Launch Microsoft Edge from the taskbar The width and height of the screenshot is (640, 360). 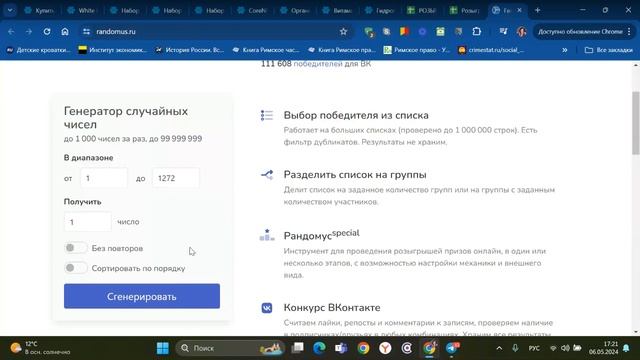tap(320, 348)
